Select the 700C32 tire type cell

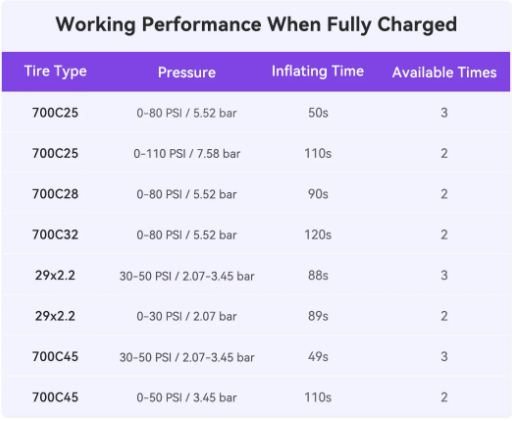(x=55, y=235)
